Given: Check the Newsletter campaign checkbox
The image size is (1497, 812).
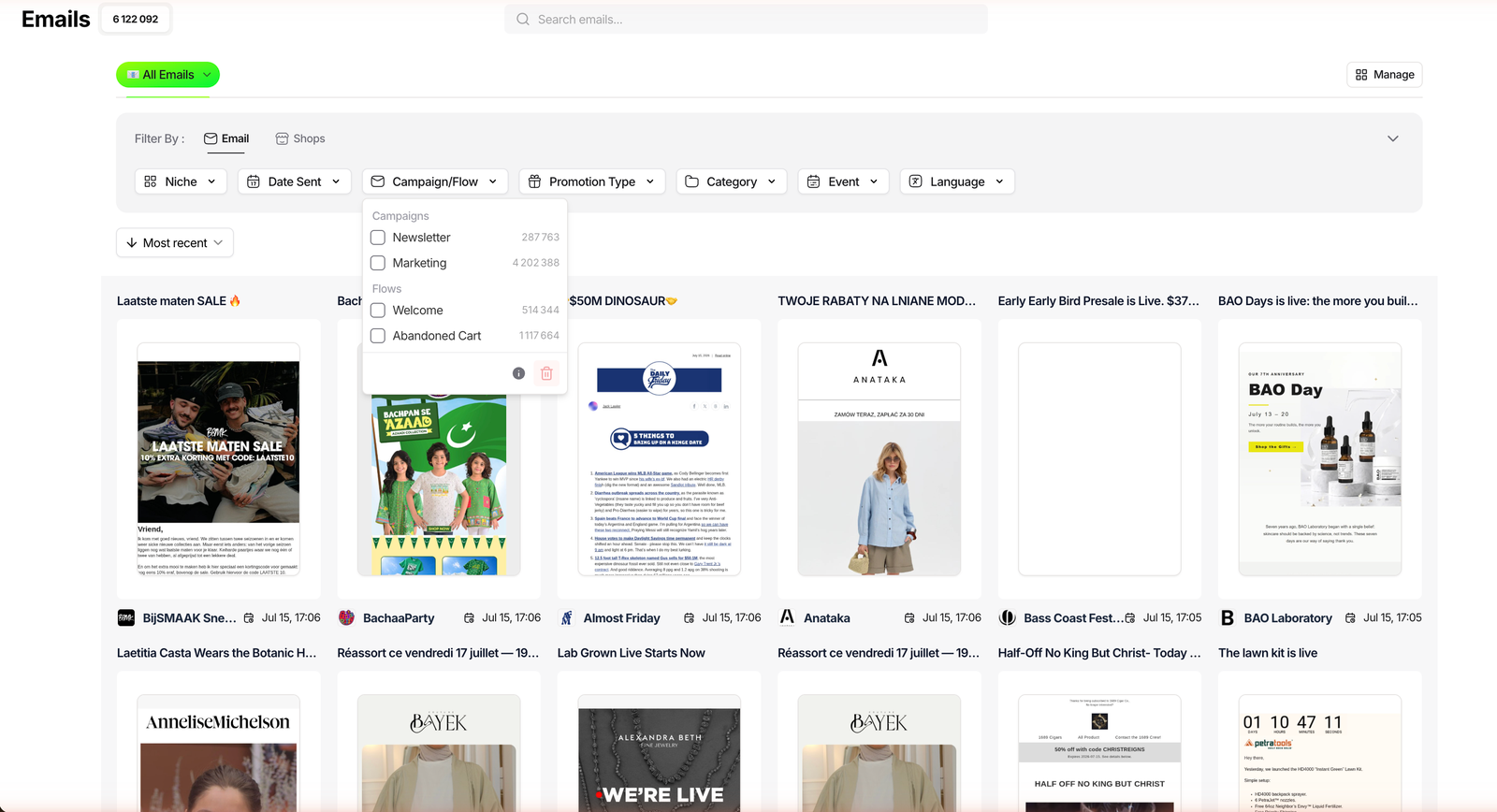Looking at the screenshot, I should point(378,238).
